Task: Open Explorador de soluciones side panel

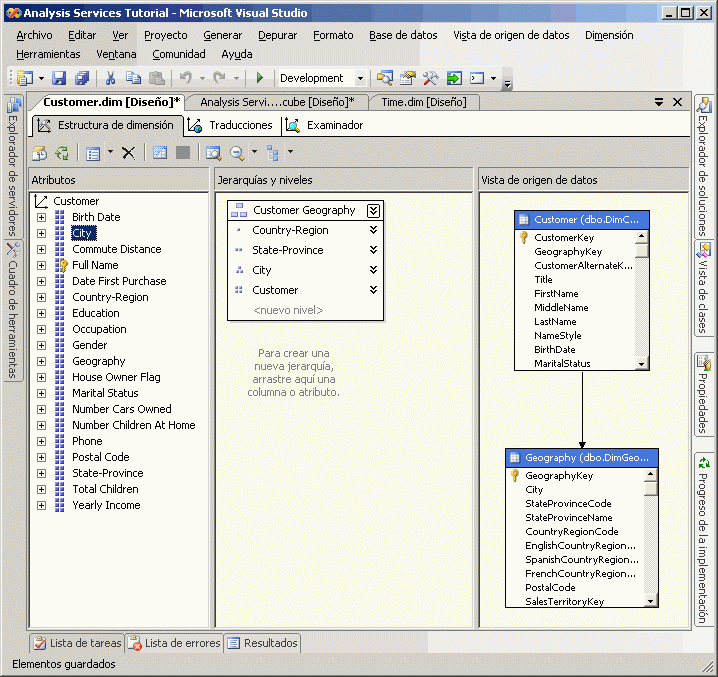Action: pyautogui.click(x=703, y=167)
